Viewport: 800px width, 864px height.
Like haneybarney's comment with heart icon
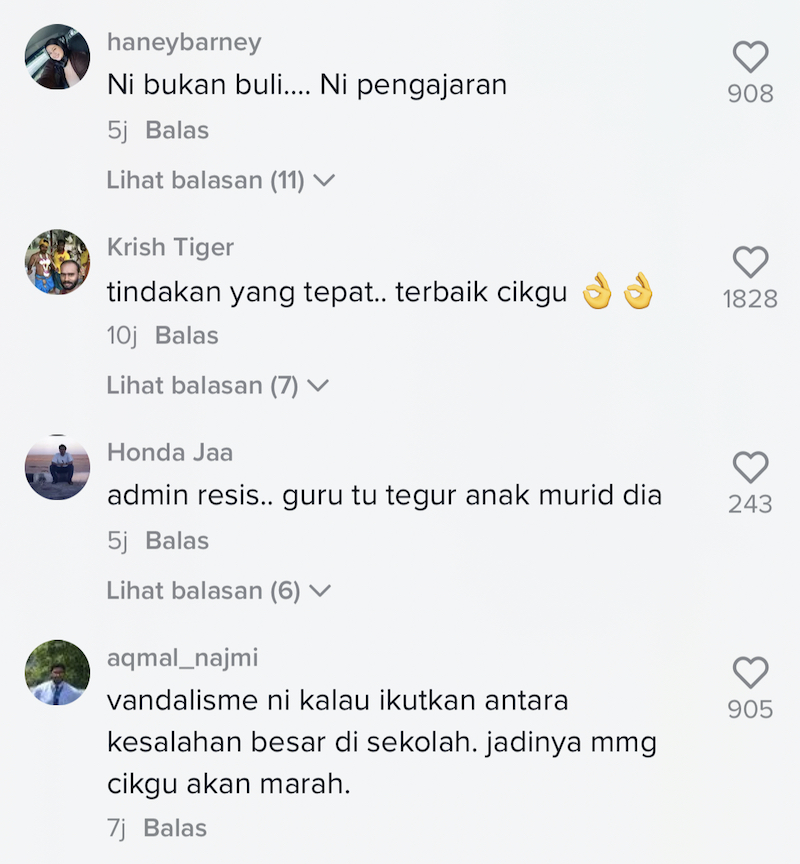[750, 57]
